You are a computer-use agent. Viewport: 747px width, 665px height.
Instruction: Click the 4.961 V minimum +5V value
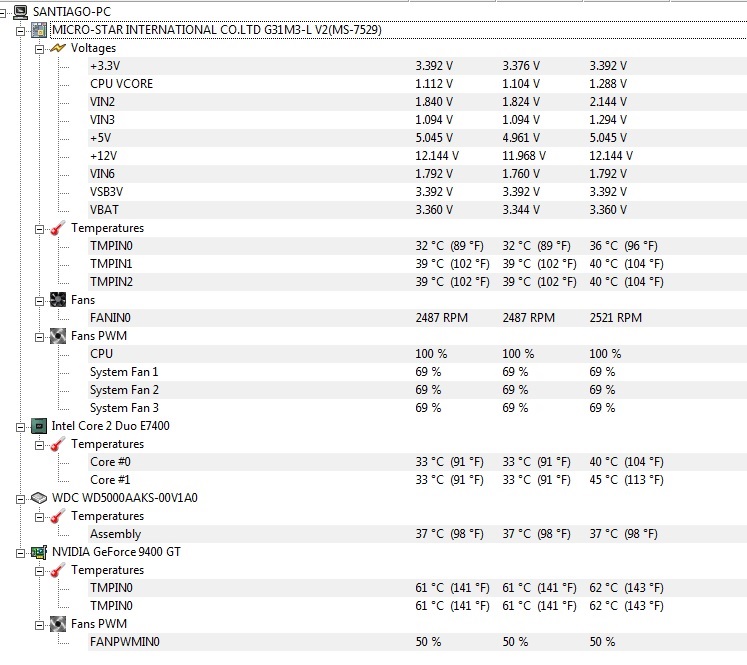point(521,138)
